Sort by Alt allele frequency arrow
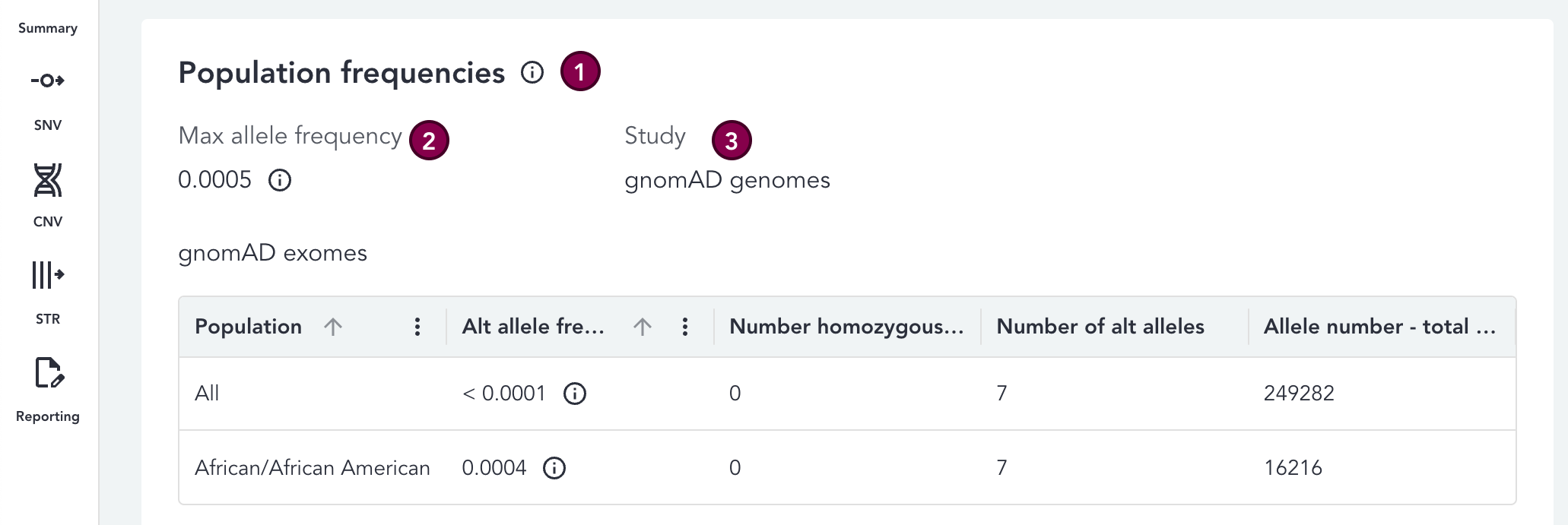1568x525 pixels. pyautogui.click(x=643, y=327)
